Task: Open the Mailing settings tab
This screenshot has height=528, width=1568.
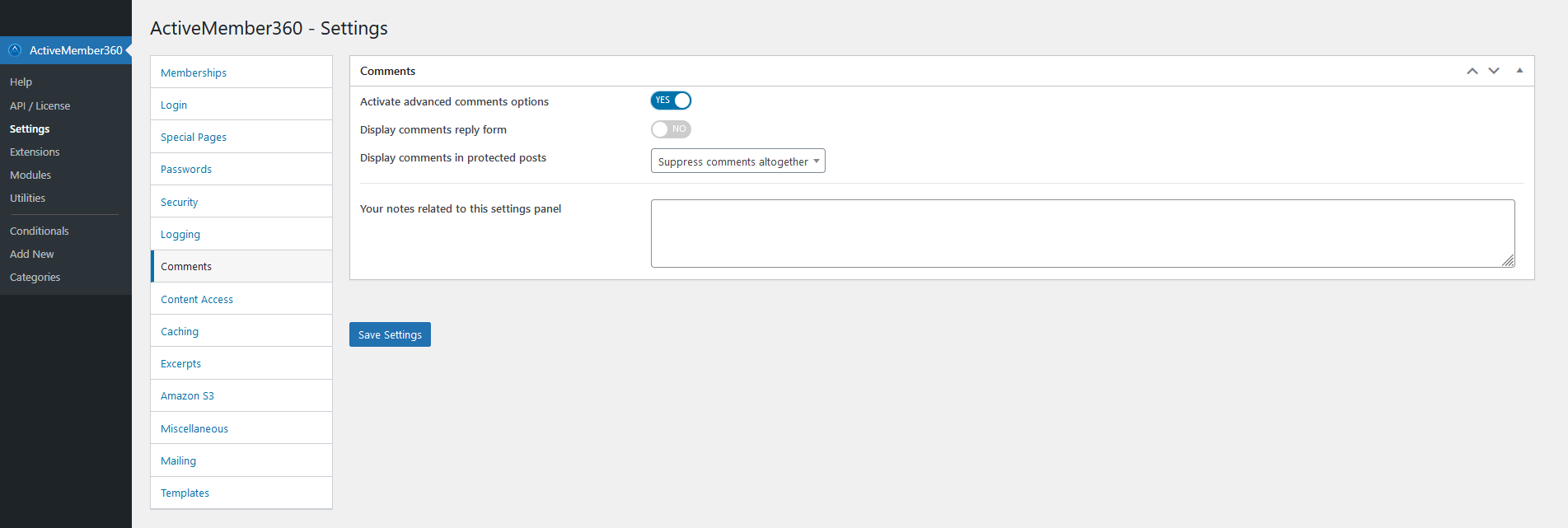Action: click(x=241, y=460)
